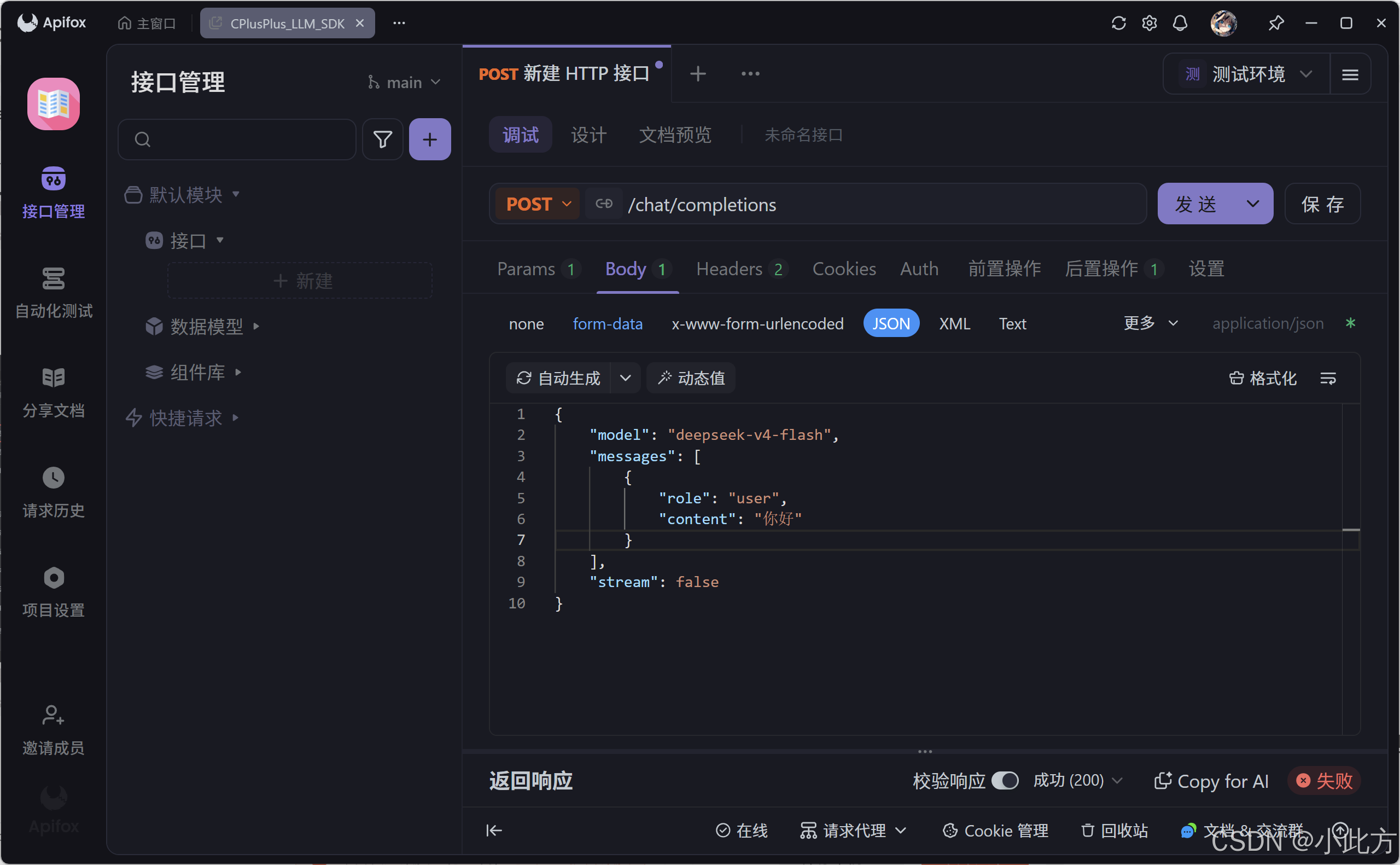Select the x-www-form-urlencoded body type

[x=757, y=323]
